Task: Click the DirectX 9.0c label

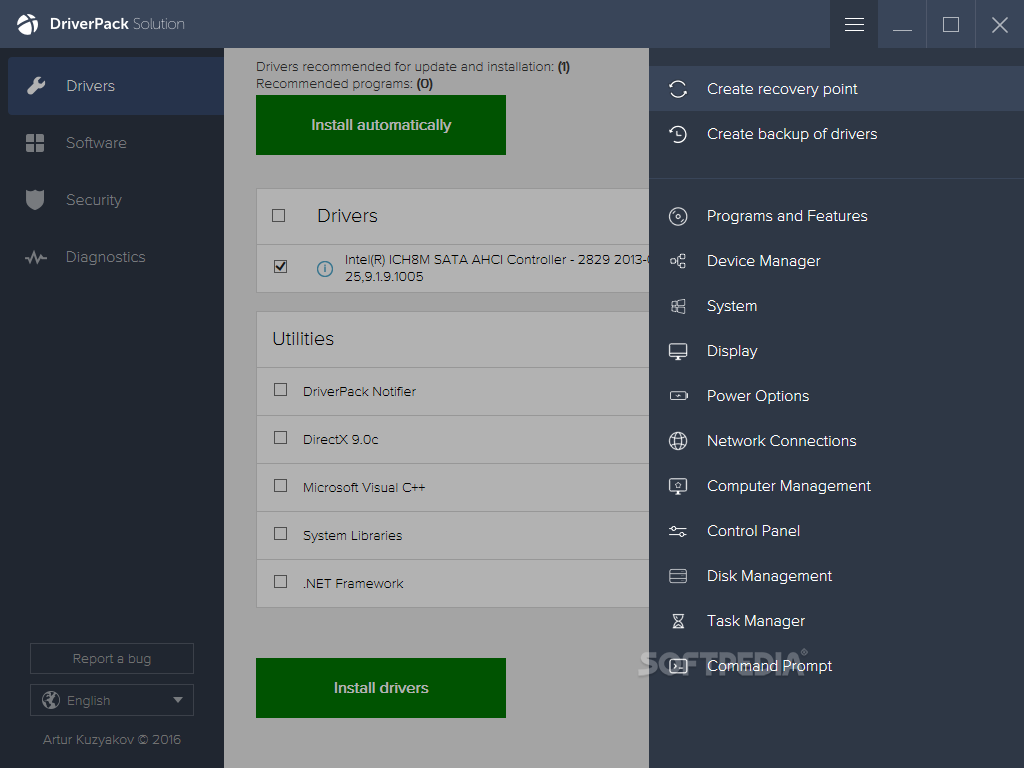Action: (x=340, y=440)
